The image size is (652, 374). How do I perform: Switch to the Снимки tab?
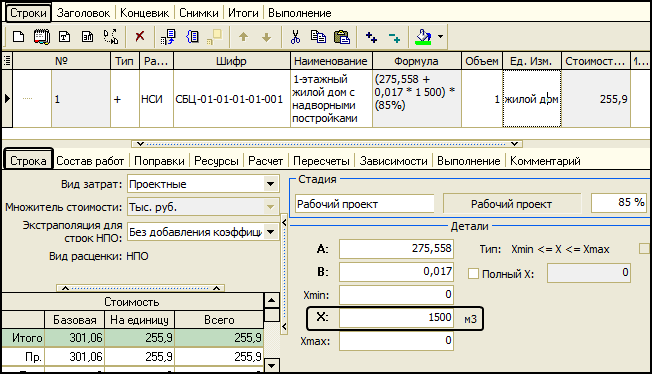point(198,13)
